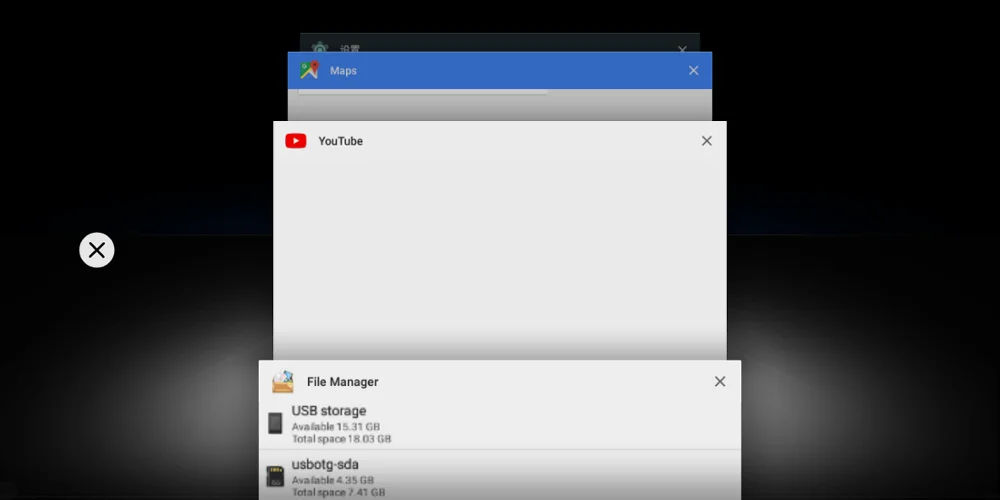The image size is (1000, 500).
Task: Click 'Total space 7.41 GB' text
Action: tap(338, 492)
